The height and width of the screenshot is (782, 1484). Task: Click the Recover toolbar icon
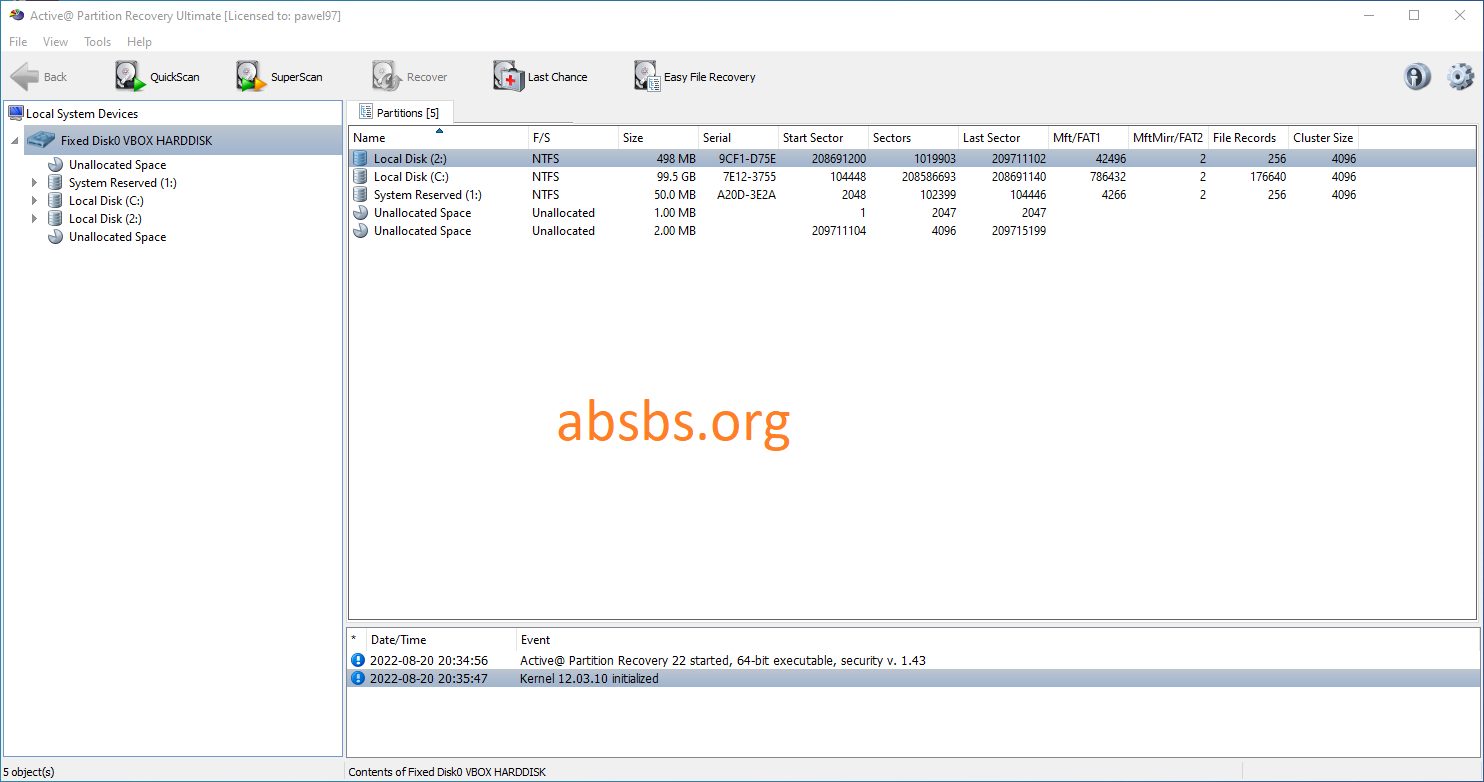point(386,77)
